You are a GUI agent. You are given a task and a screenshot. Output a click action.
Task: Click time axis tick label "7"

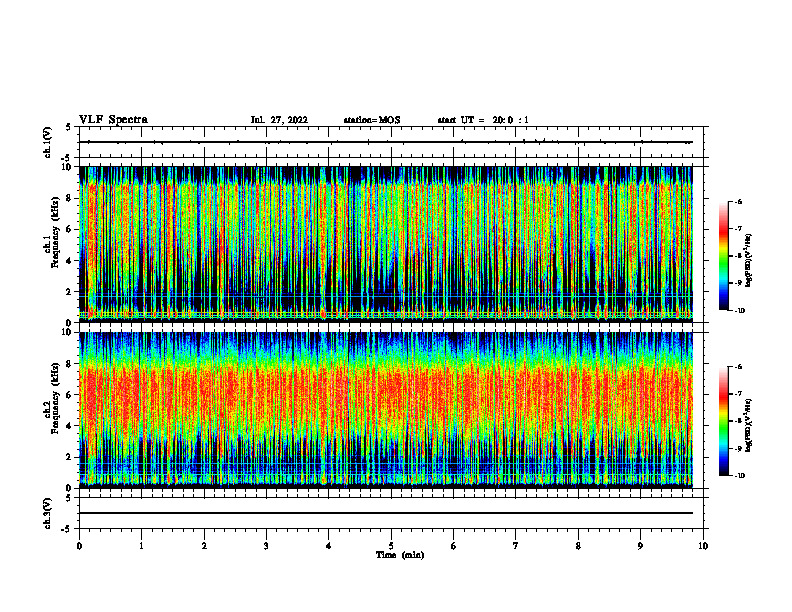click(x=516, y=546)
